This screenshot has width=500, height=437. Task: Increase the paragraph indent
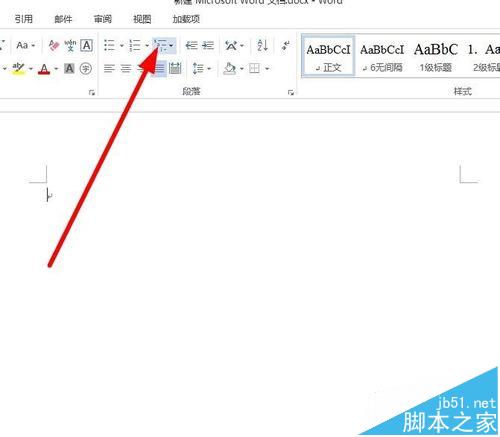tap(208, 45)
